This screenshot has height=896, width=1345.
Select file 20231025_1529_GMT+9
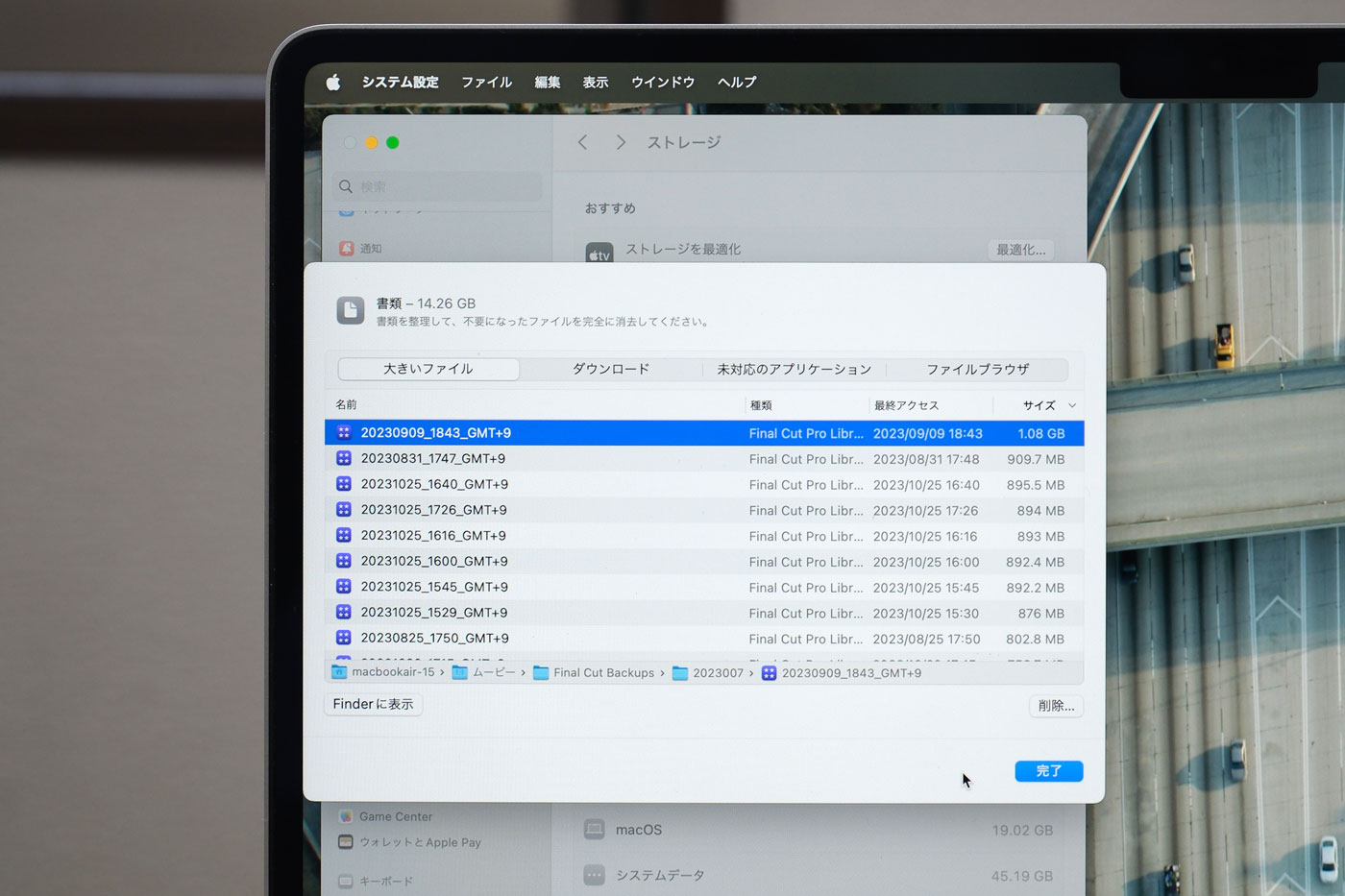click(x=704, y=613)
